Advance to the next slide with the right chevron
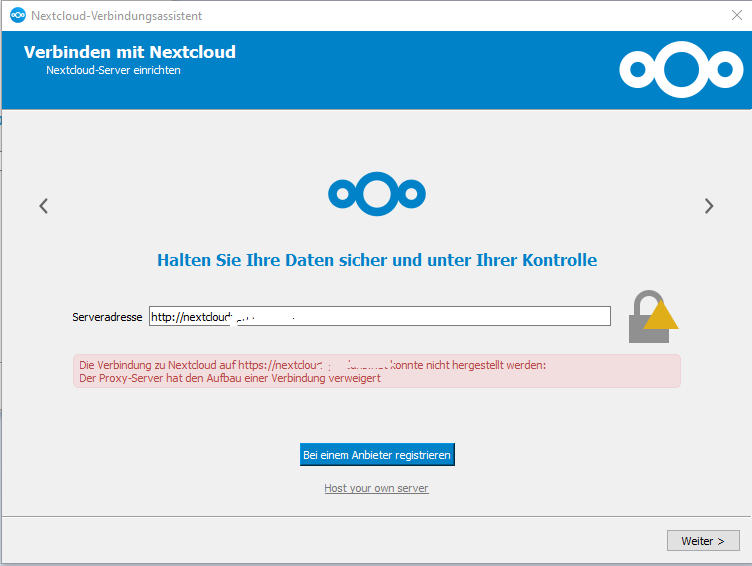752x566 pixels. (x=709, y=206)
